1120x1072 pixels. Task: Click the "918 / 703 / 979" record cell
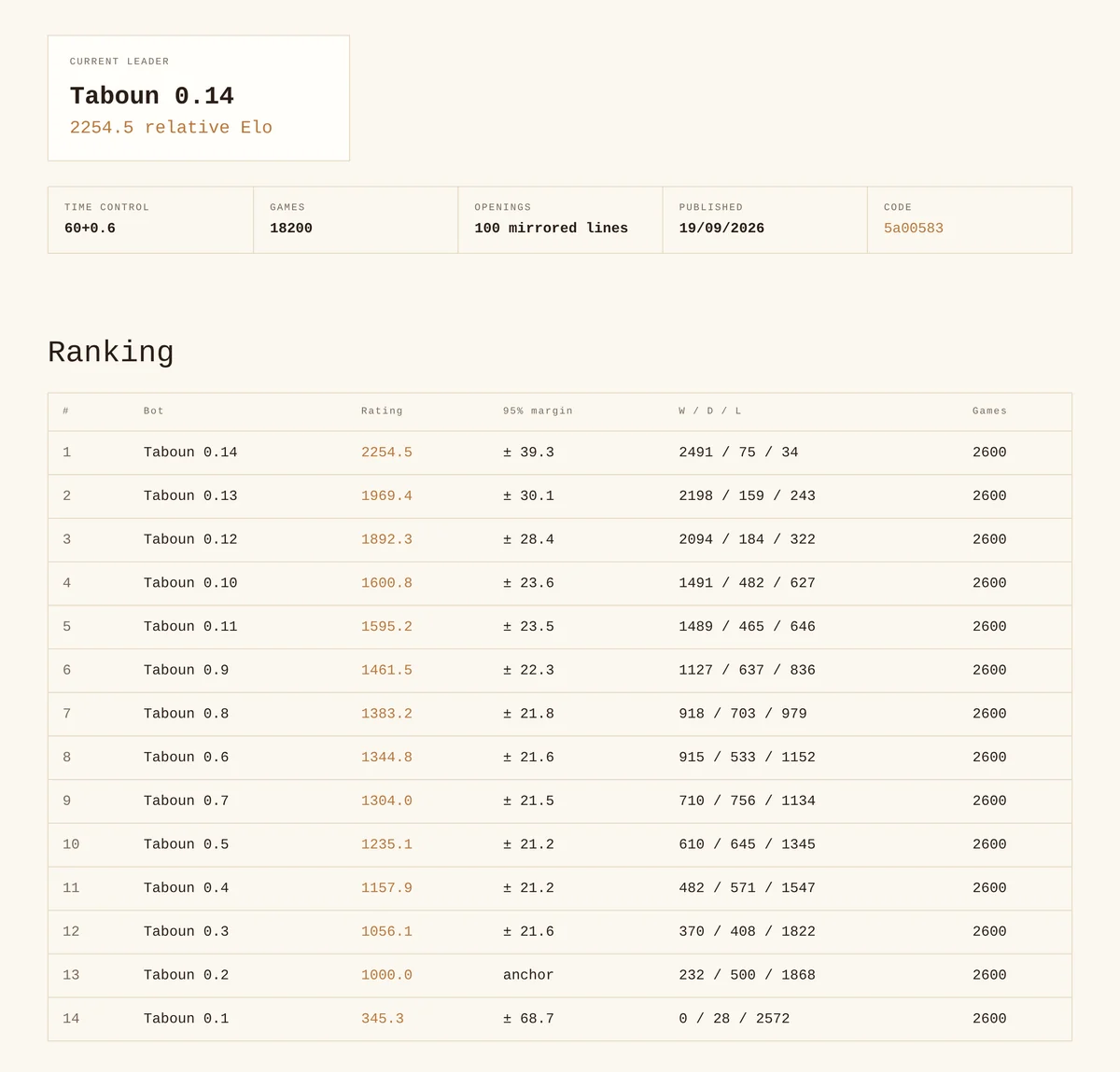pos(743,714)
